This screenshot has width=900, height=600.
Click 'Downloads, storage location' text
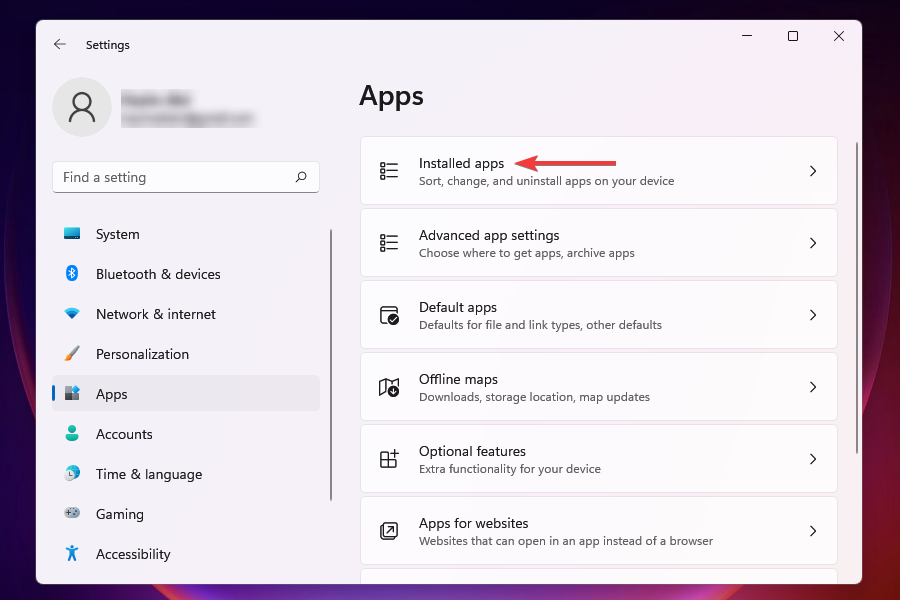(x=534, y=397)
